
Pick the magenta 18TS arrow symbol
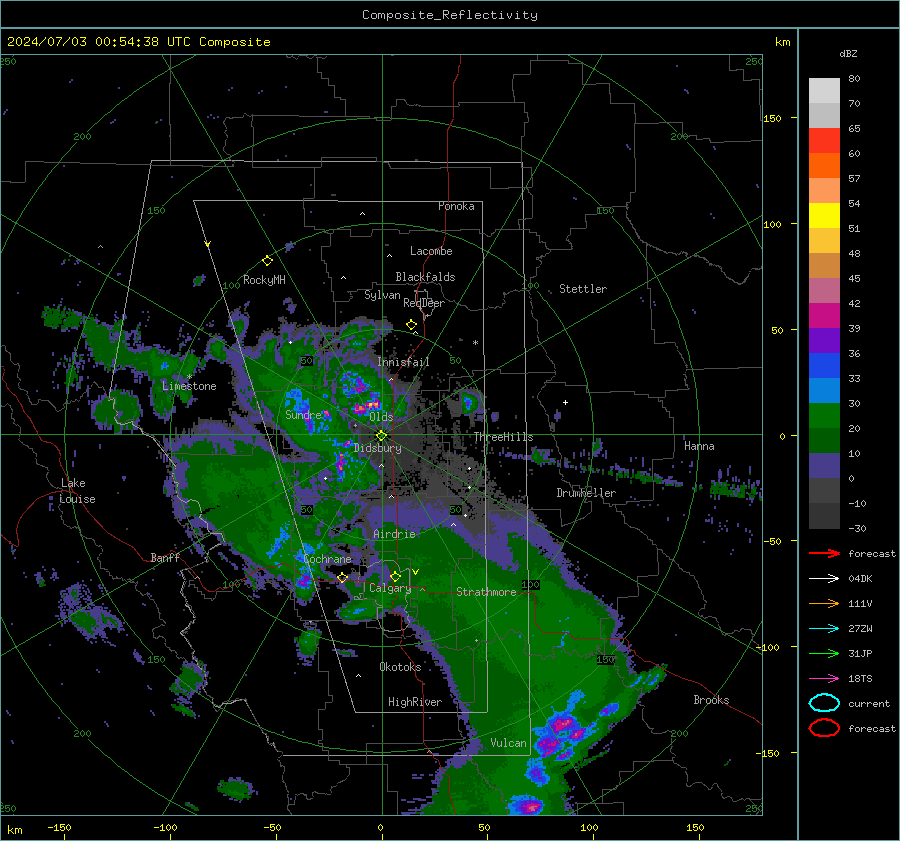824,679
